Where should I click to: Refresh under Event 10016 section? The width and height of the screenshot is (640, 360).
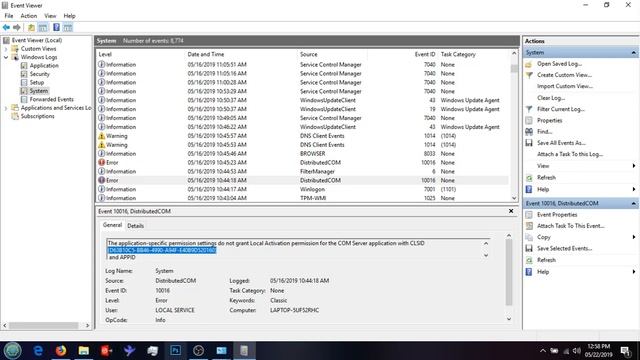click(546, 260)
